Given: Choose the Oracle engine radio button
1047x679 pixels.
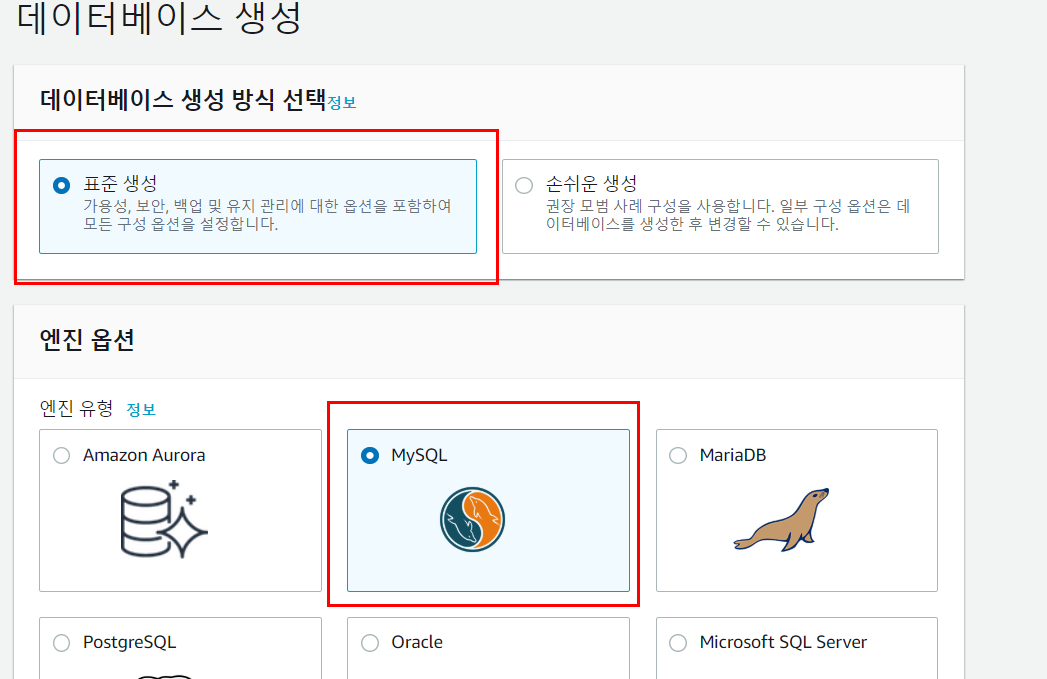Looking at the screenshot, I should click(x=370, y=643).
